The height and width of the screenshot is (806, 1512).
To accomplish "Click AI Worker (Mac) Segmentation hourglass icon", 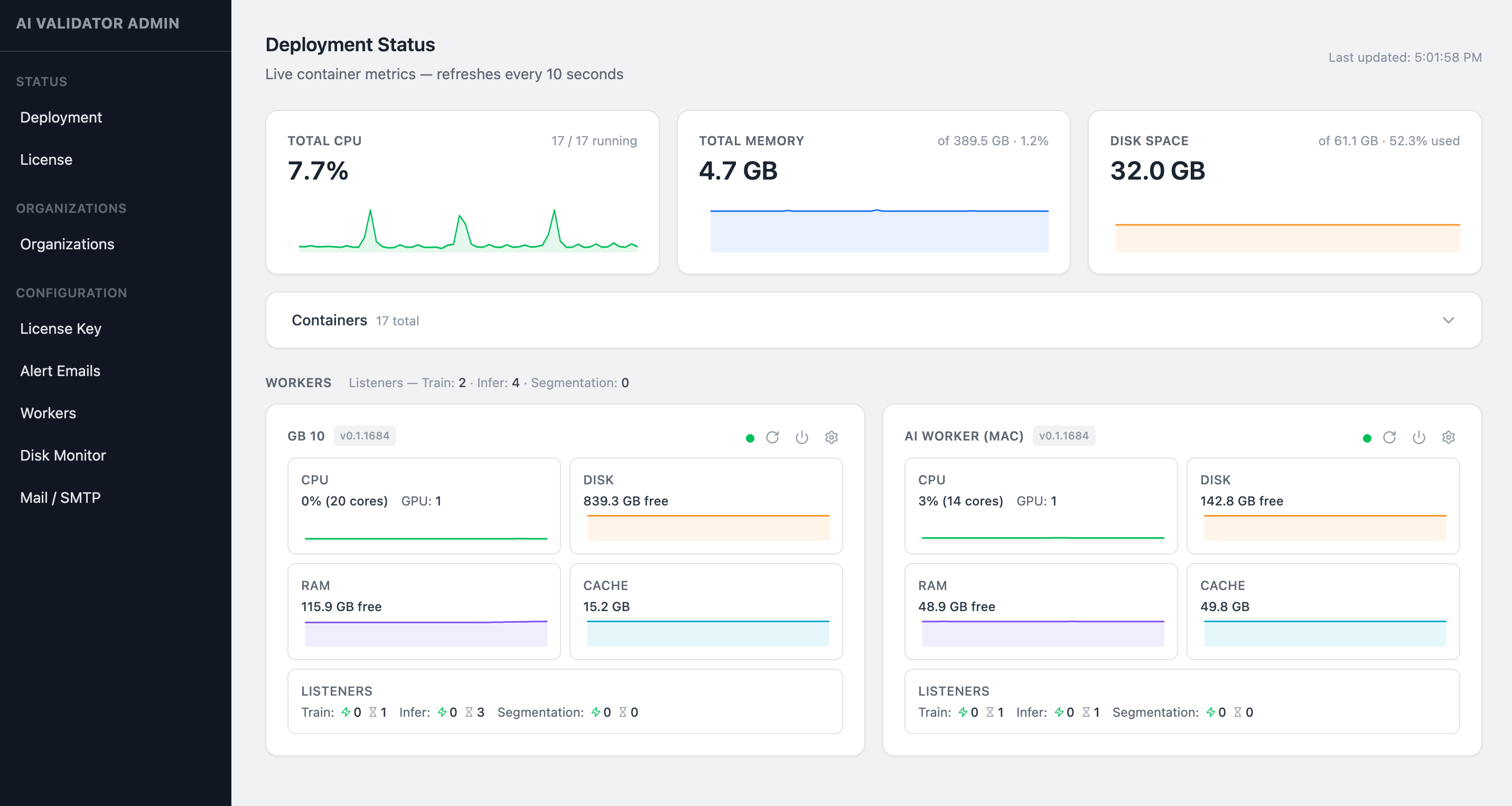I will [1238, 712].
